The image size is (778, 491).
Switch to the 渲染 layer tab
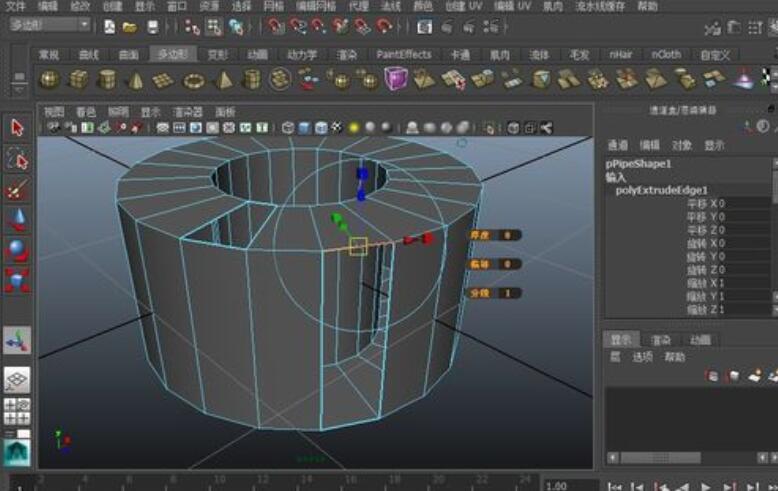(661, 340)
